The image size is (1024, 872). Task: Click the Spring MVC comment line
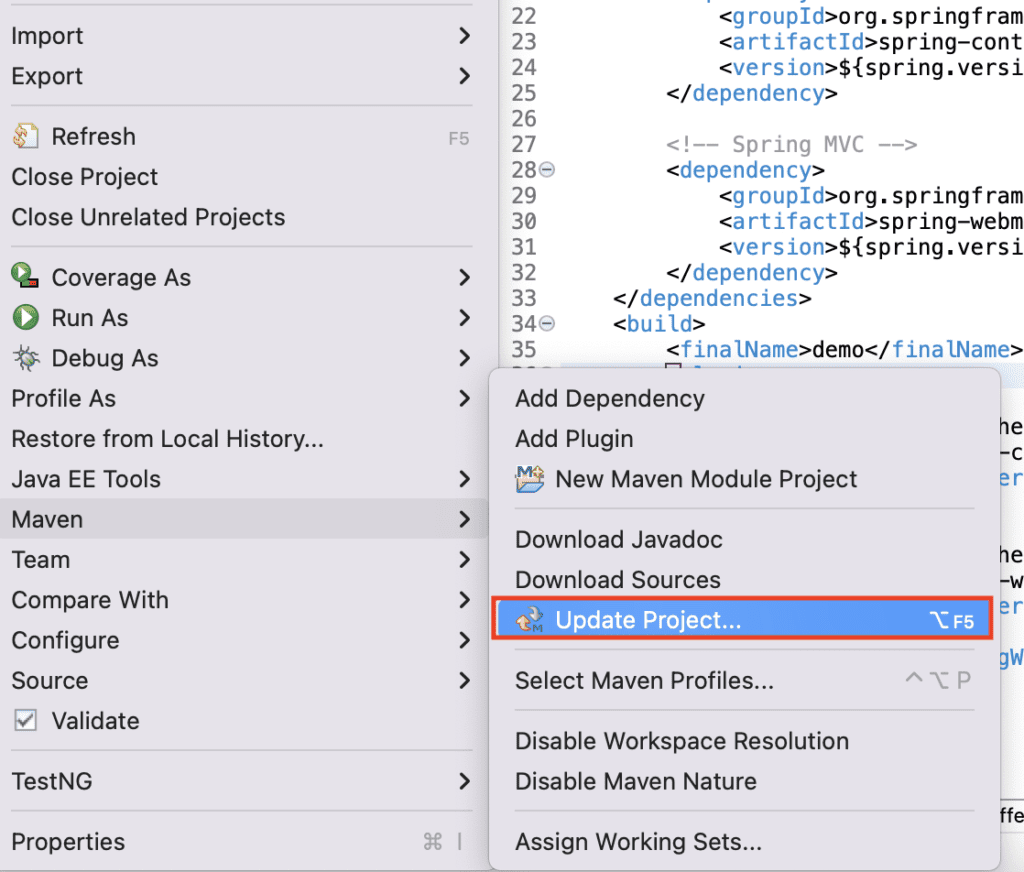click(792, 144)
